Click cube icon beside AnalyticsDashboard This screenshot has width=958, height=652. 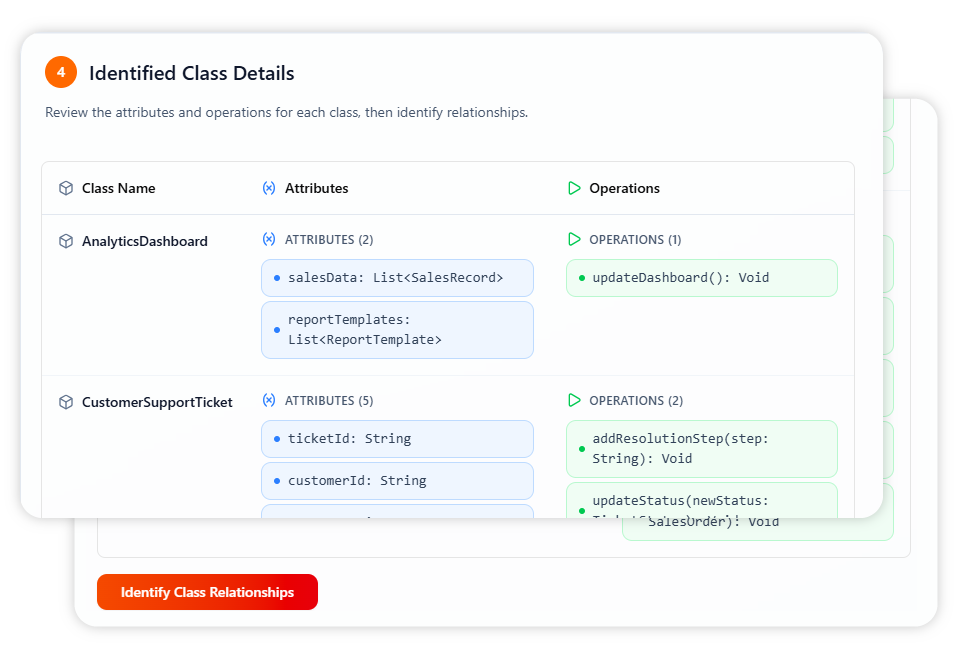coord(66,241)
